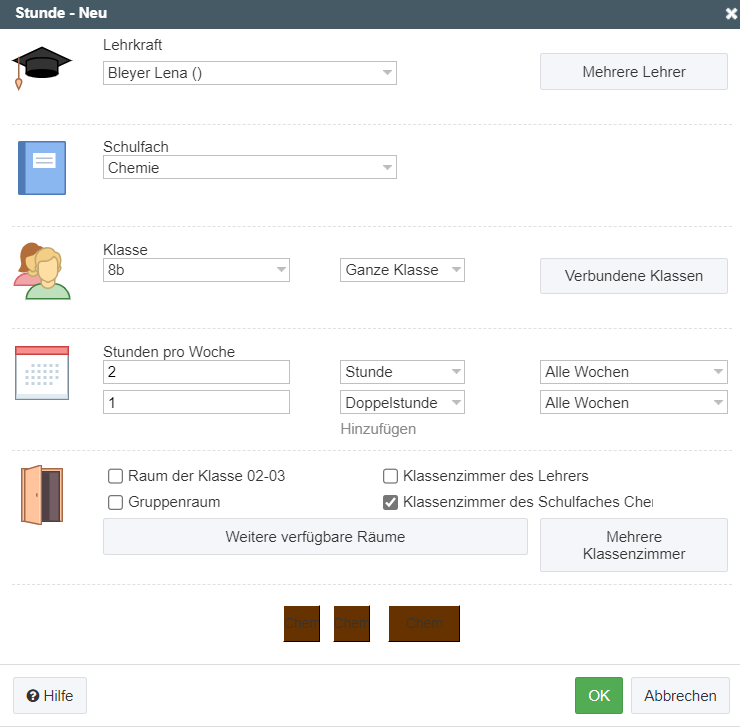This screenshot has height=727, width=740.
Task: Check Klassenzimmer des Lehrers option
Action: (390, 476)
